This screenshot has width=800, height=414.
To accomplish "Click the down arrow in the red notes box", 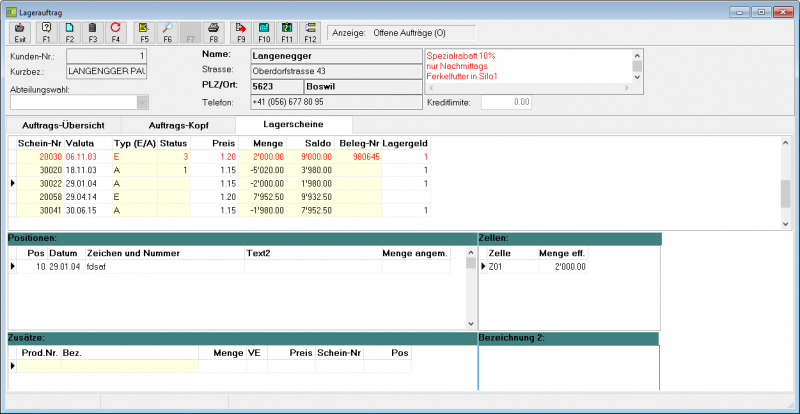I will pyautogui.click(x=637, y=77).
